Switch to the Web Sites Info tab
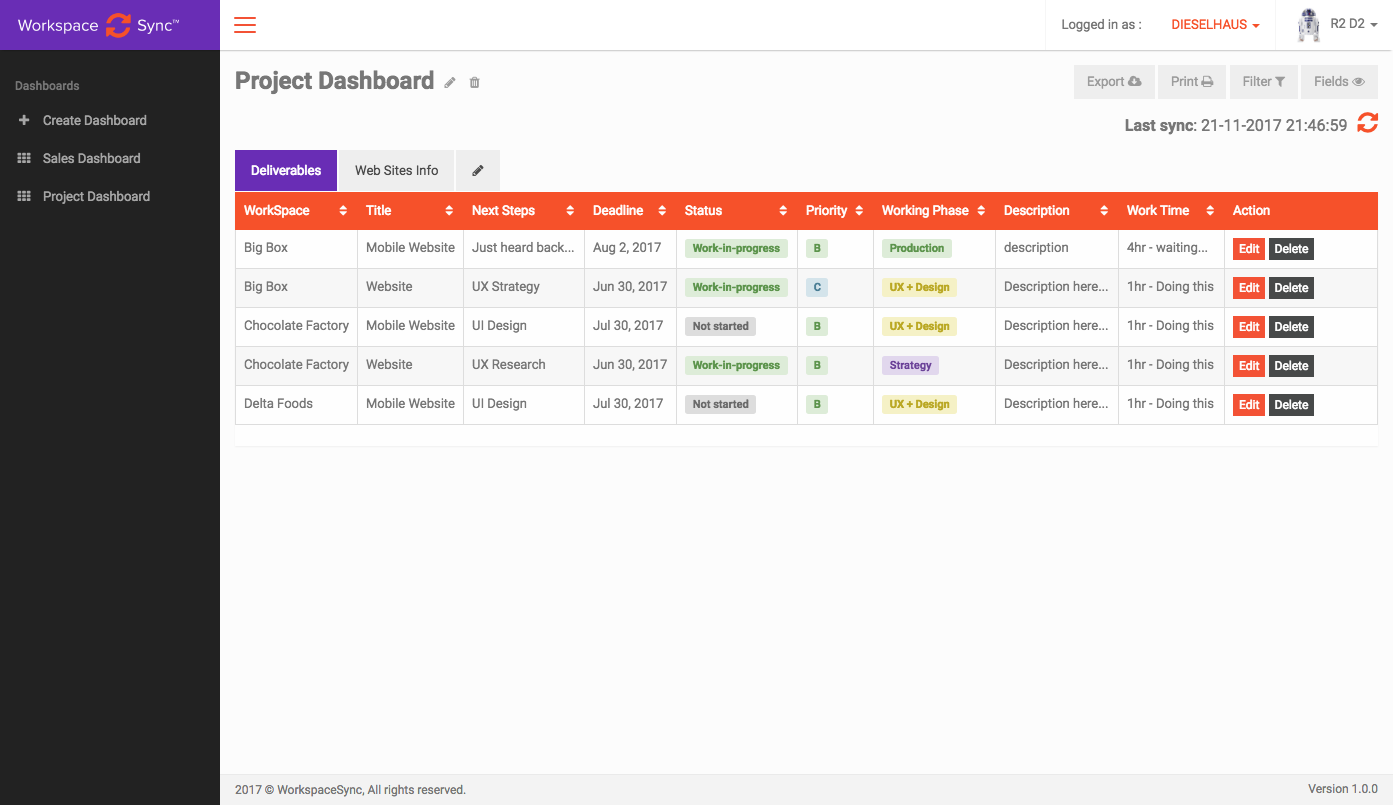The width and height of the screenshot is (1393, 805). pos(396,171)
